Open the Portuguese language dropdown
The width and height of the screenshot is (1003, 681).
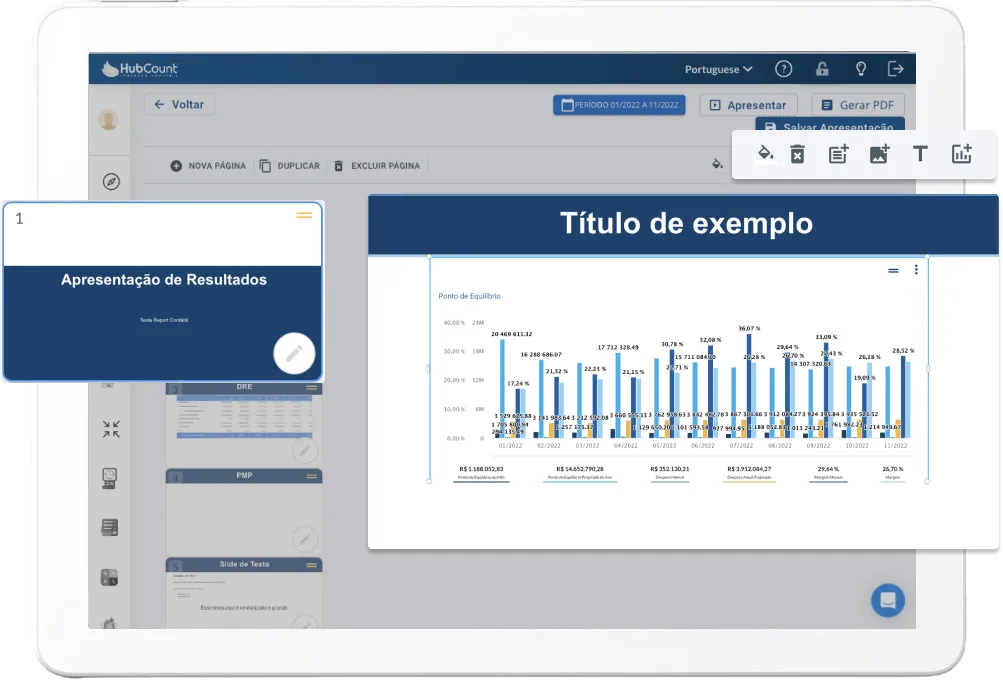718,69
